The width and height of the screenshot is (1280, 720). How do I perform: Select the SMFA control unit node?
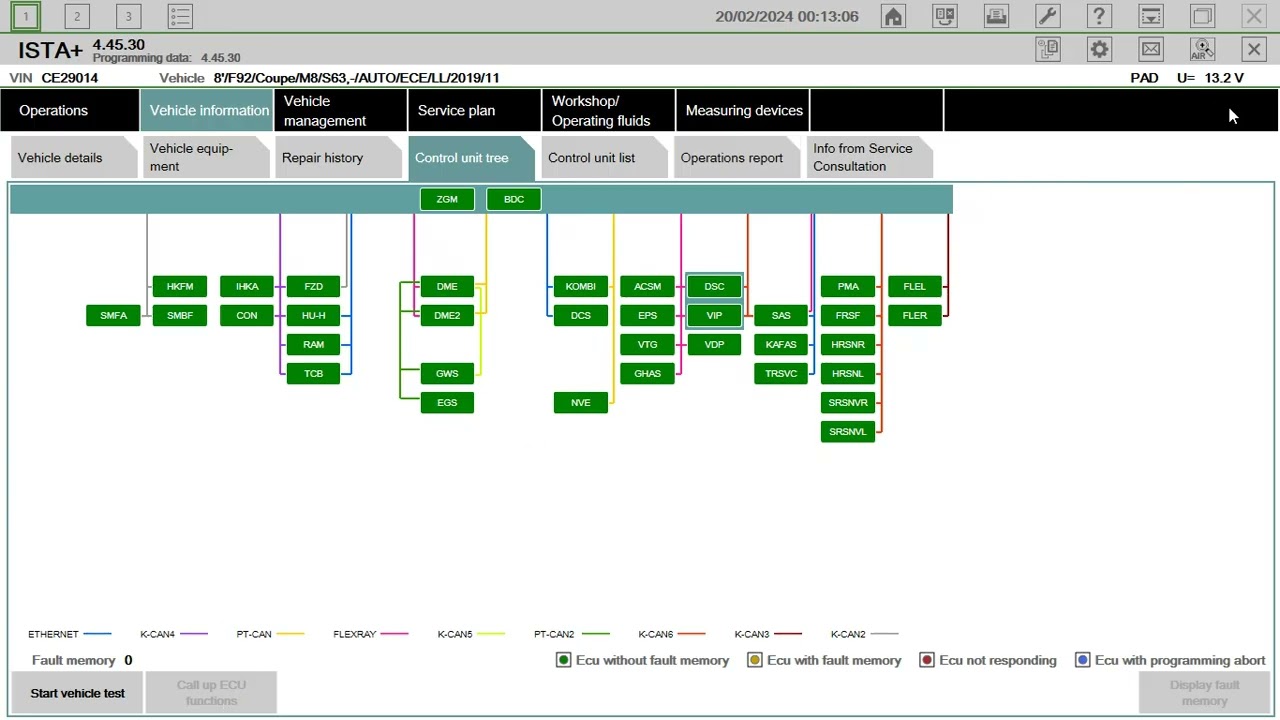point(113,315)
